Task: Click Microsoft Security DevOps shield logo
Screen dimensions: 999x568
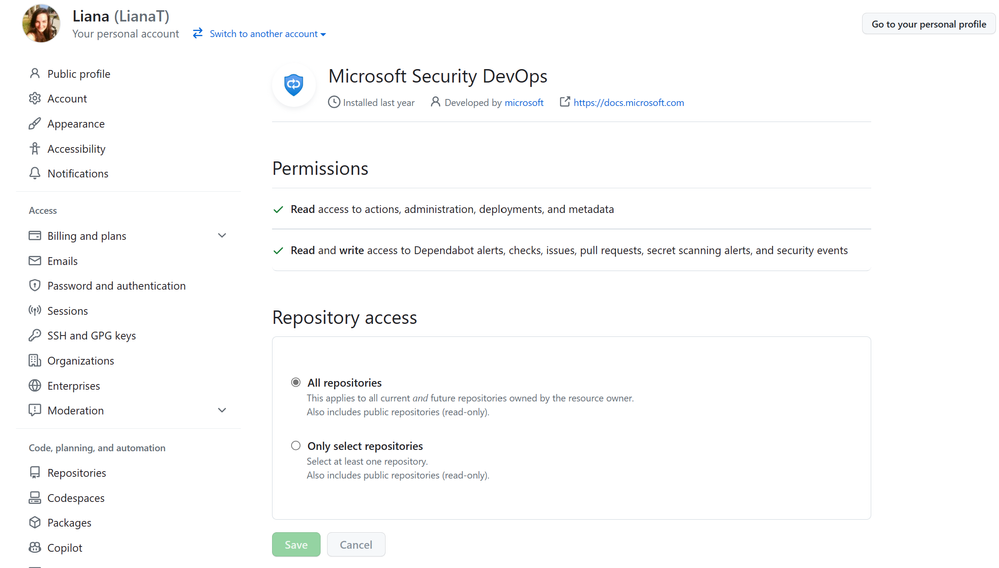Action: (x=294, y=85)
